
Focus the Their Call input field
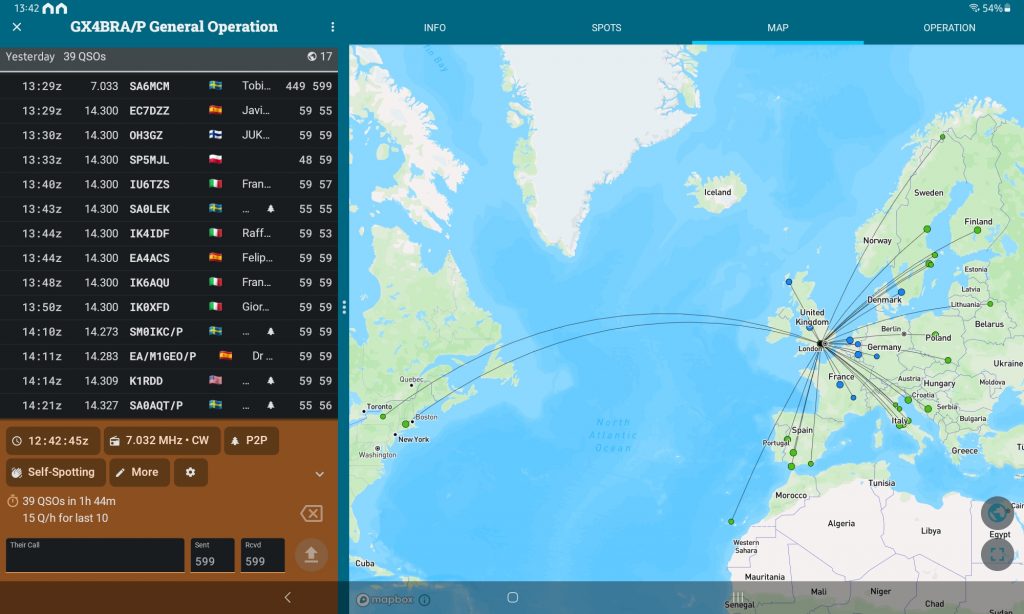tap(95, 556)
